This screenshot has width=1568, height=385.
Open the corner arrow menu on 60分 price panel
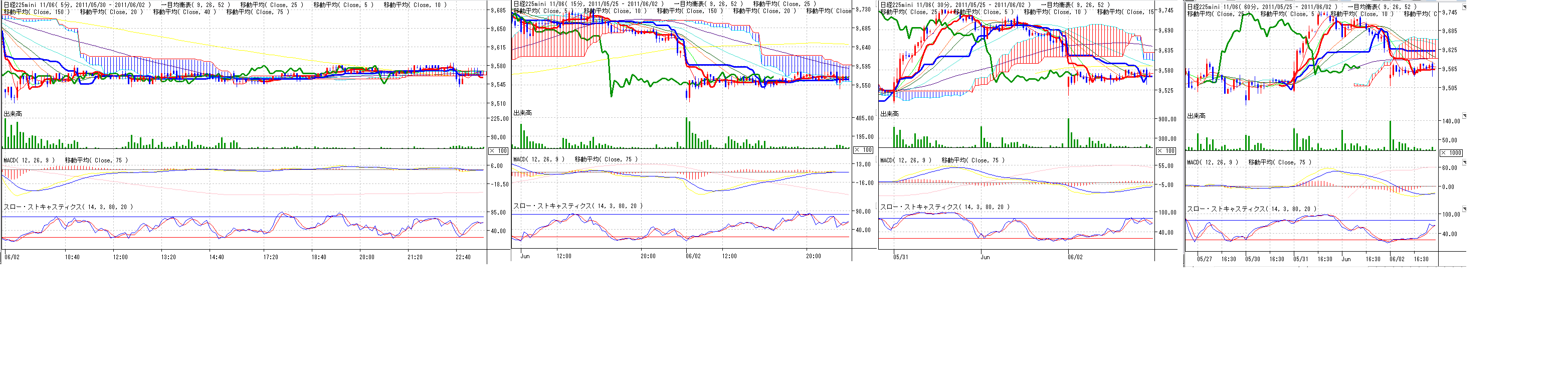click(x=1465, y=8)
